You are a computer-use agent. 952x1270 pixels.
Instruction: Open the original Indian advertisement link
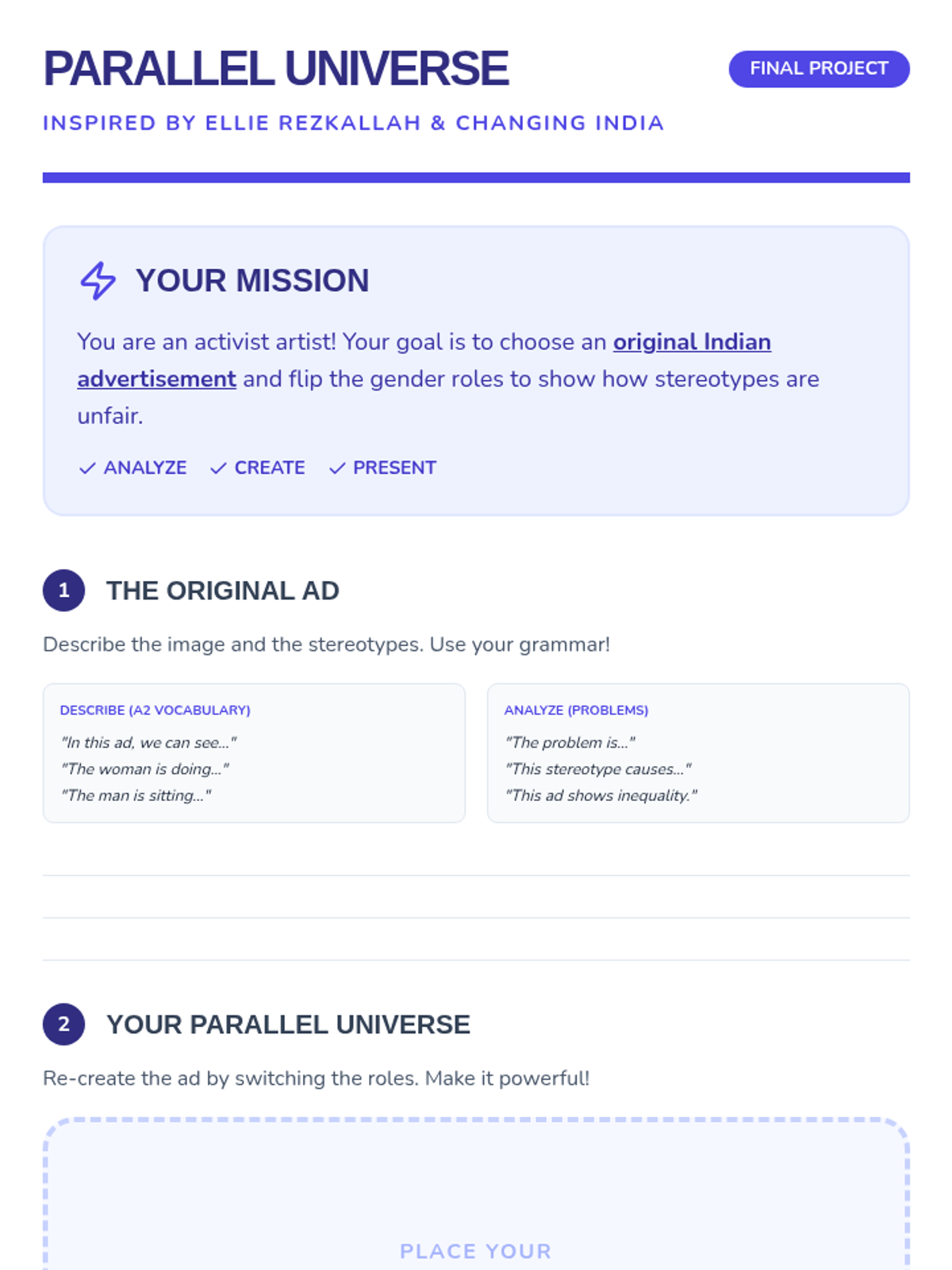424,360
